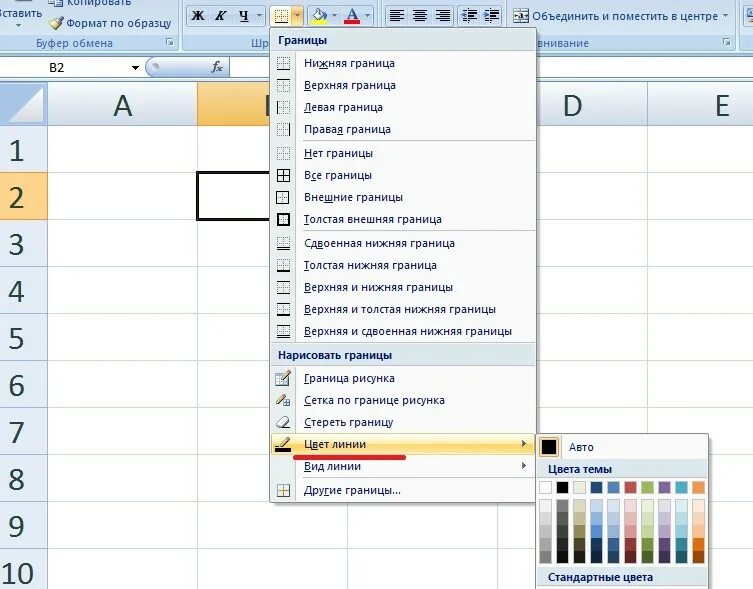This screenshot has width=753, height=589.
Task: Click Верхняя и нижняя границы icon
Action: tap(283, 287)
